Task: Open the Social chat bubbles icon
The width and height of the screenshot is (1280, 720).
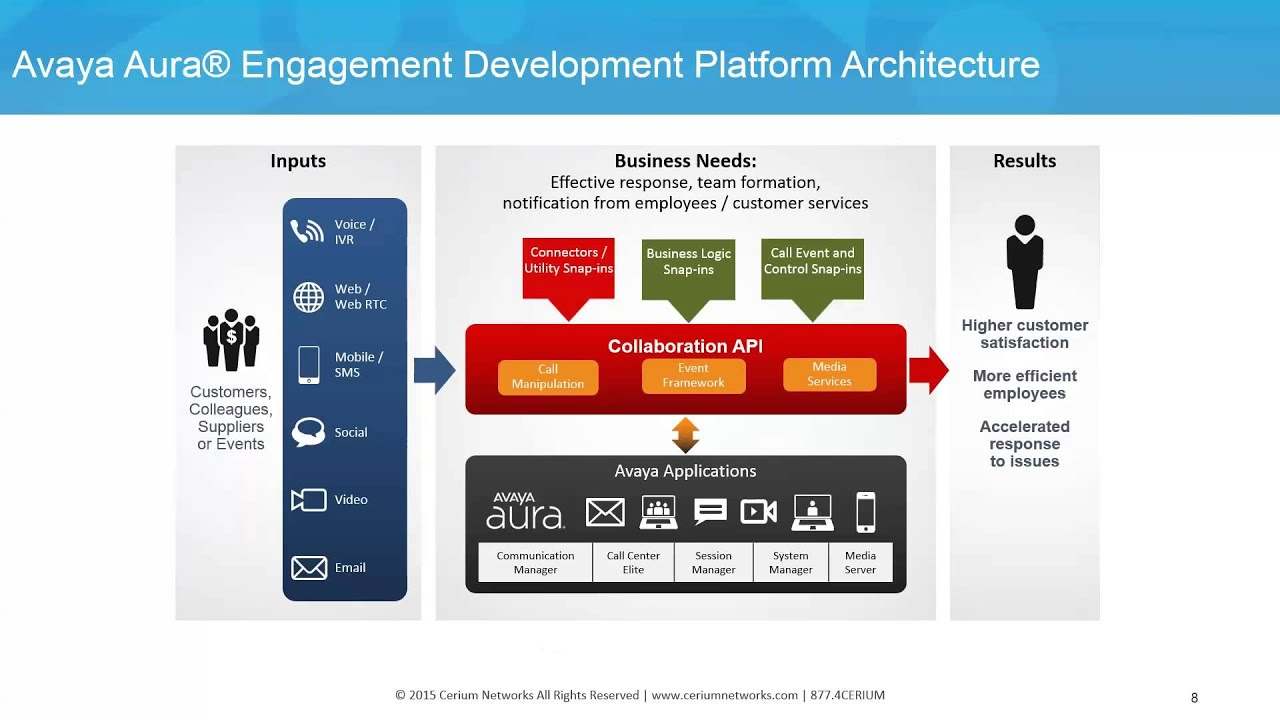Action: click(307, 431)
